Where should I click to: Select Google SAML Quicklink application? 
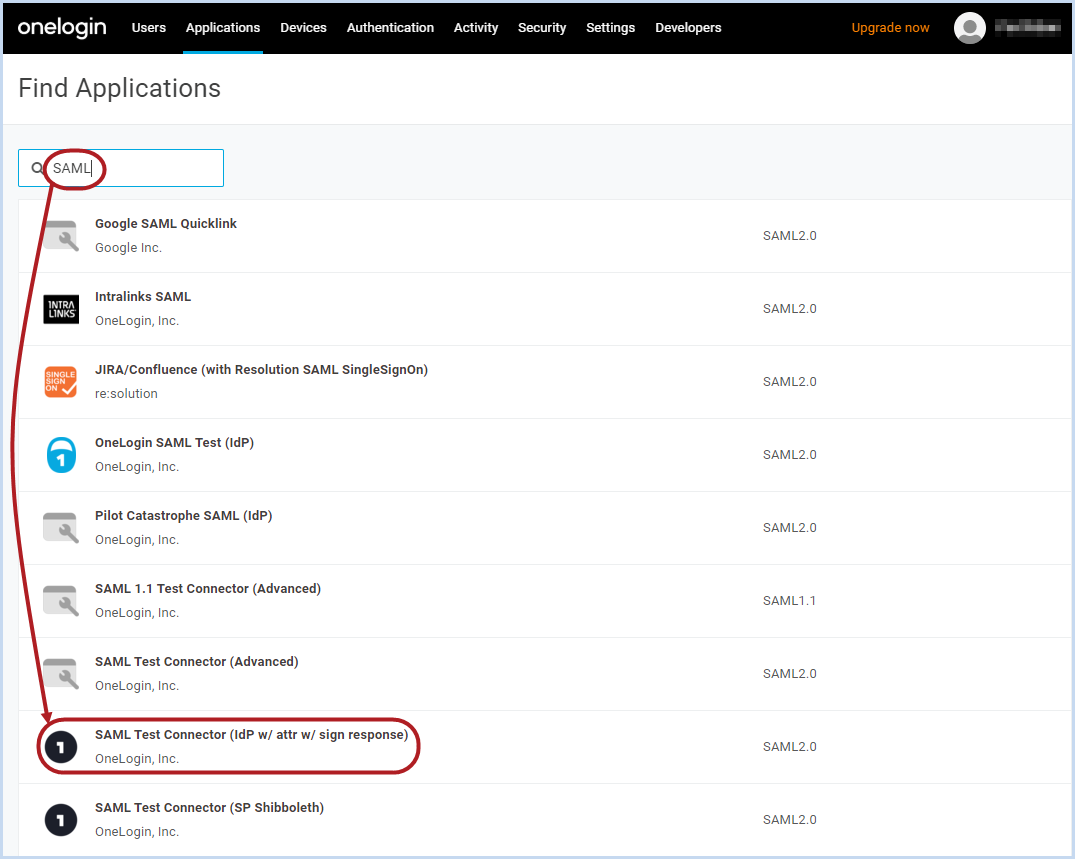544,236
